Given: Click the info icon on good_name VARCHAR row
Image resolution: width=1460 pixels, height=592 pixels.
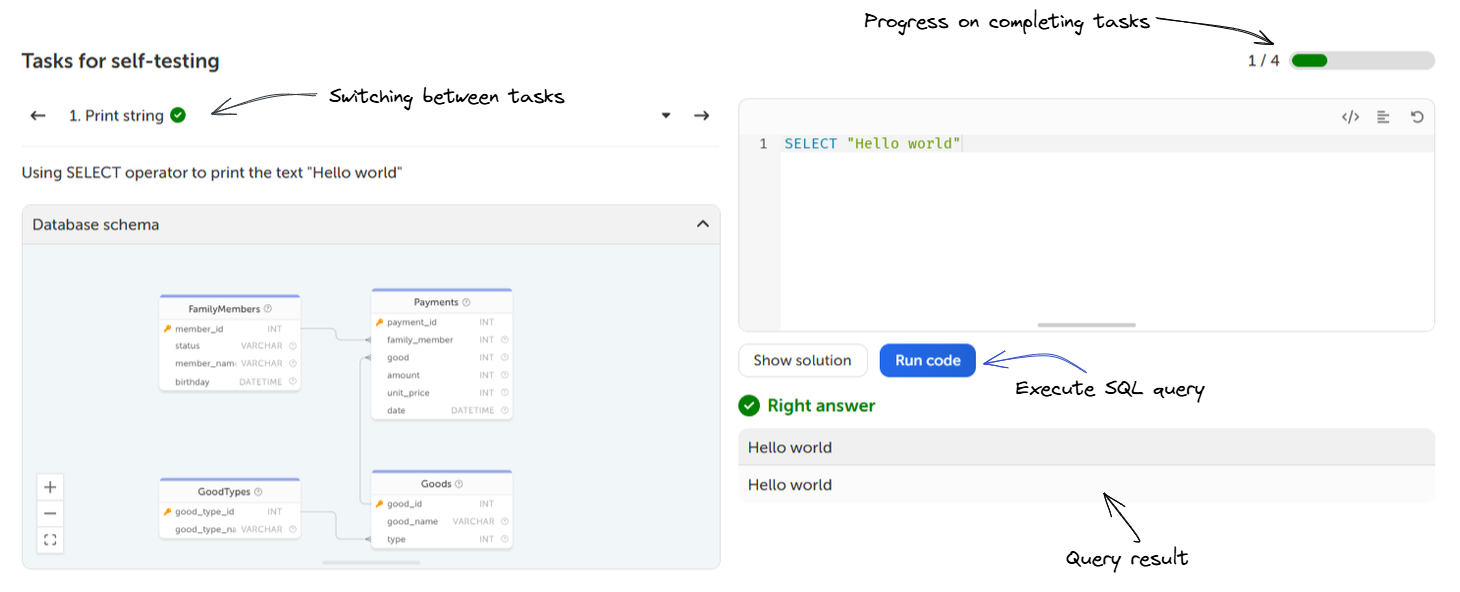Looking at the screenshot, I should click(x=505, y=521).
